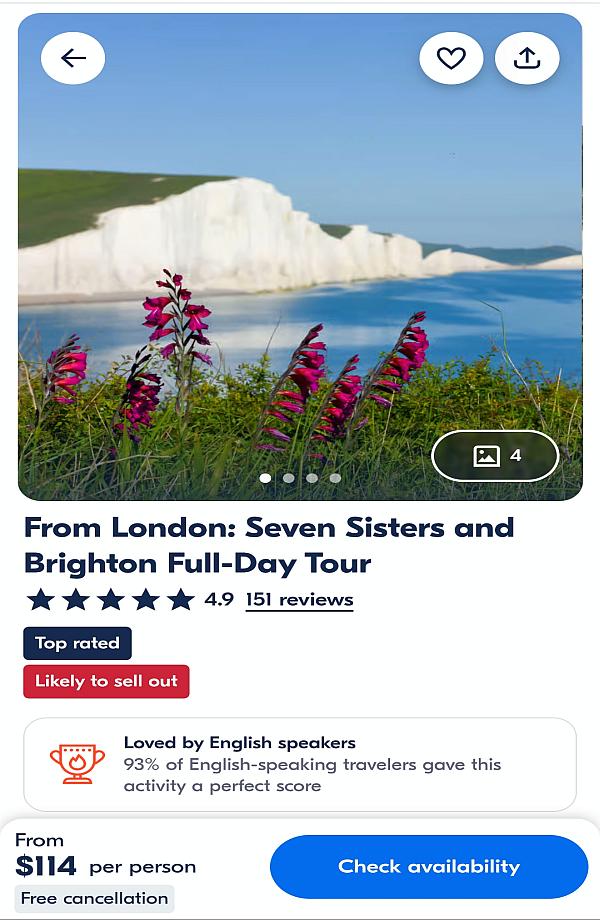Save tour with heart wishlist icon

(451, 58)
